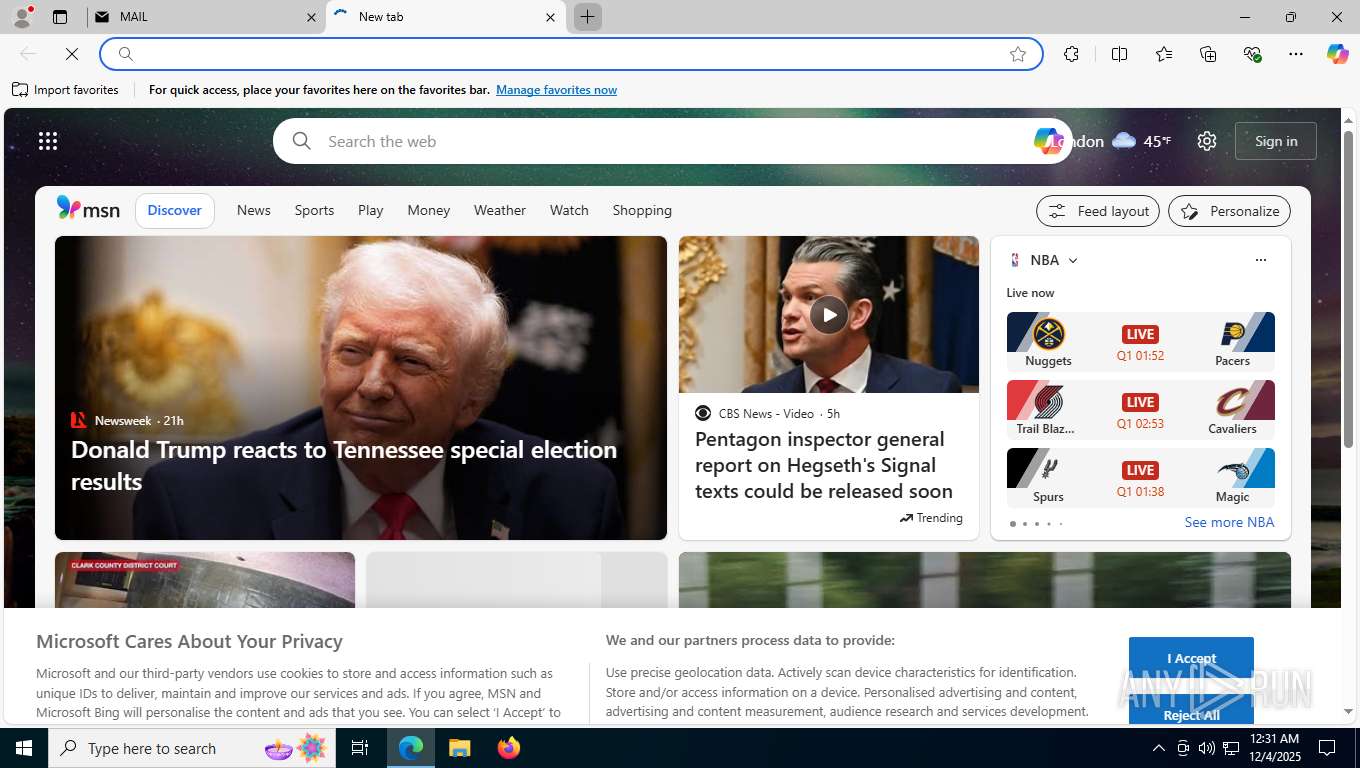Open NBA card more options ellipsis
Screen dimensions: 1360x768
1260,260
